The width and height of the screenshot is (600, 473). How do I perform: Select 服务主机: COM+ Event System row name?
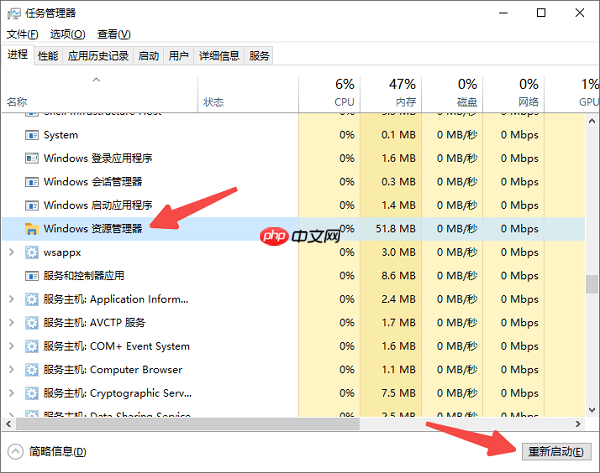pos(117,346)
